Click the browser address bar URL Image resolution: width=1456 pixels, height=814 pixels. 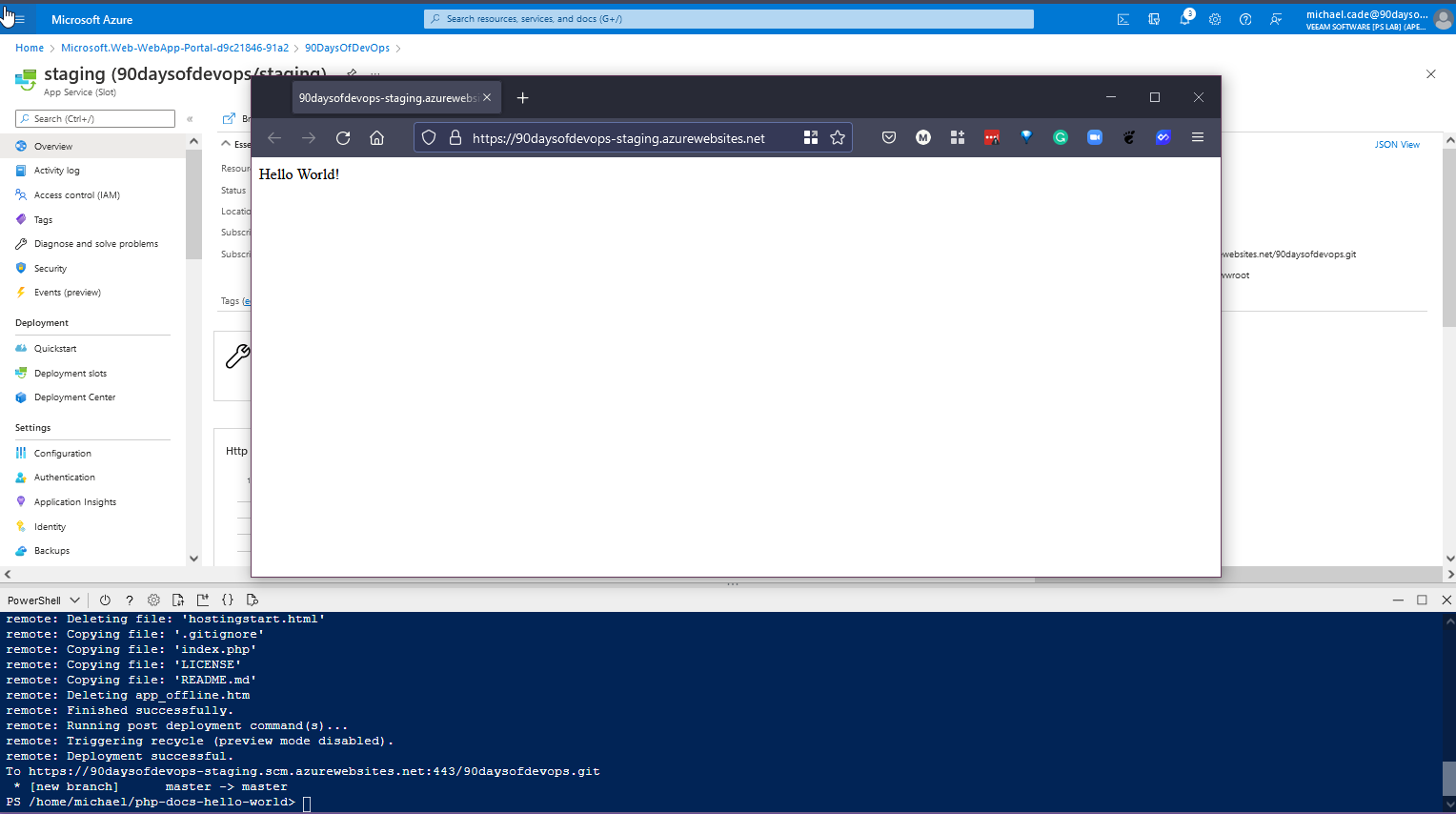click(x=618, y=138)
